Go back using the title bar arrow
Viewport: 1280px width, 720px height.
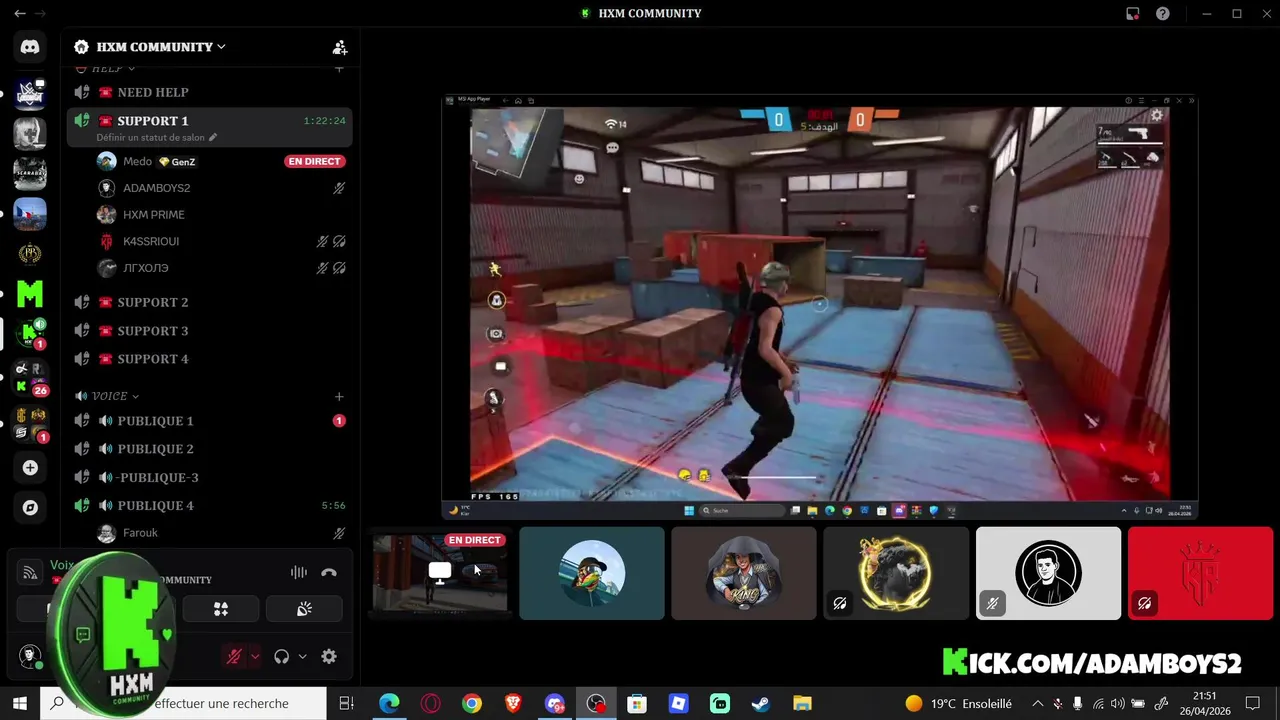20,13
